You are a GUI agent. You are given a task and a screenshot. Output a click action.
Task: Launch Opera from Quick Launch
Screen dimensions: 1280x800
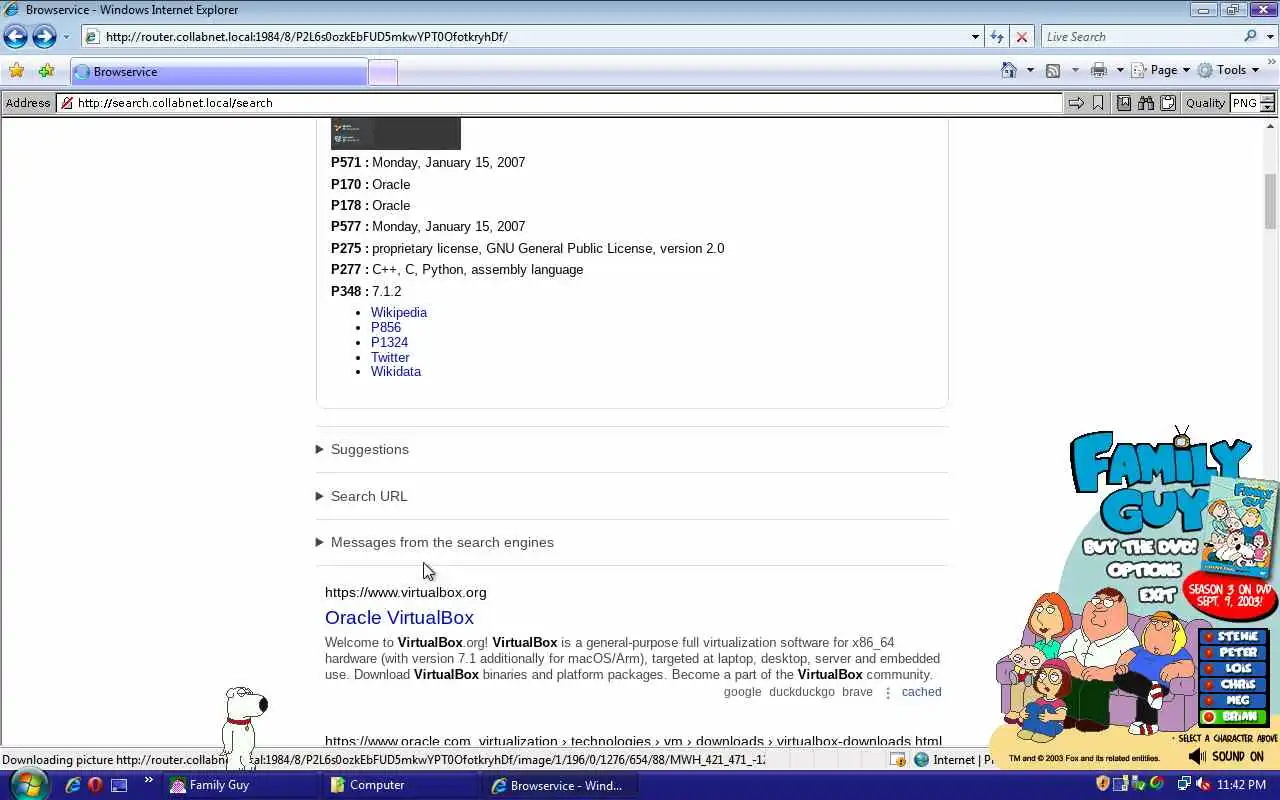[x=96, y=785]
